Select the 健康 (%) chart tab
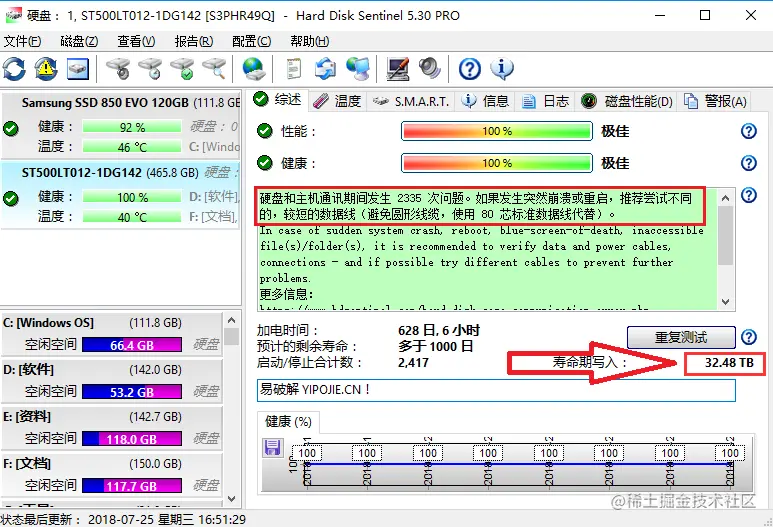This screenshot has height=527, width=773. pyautogui.click(x=288, y=422)
